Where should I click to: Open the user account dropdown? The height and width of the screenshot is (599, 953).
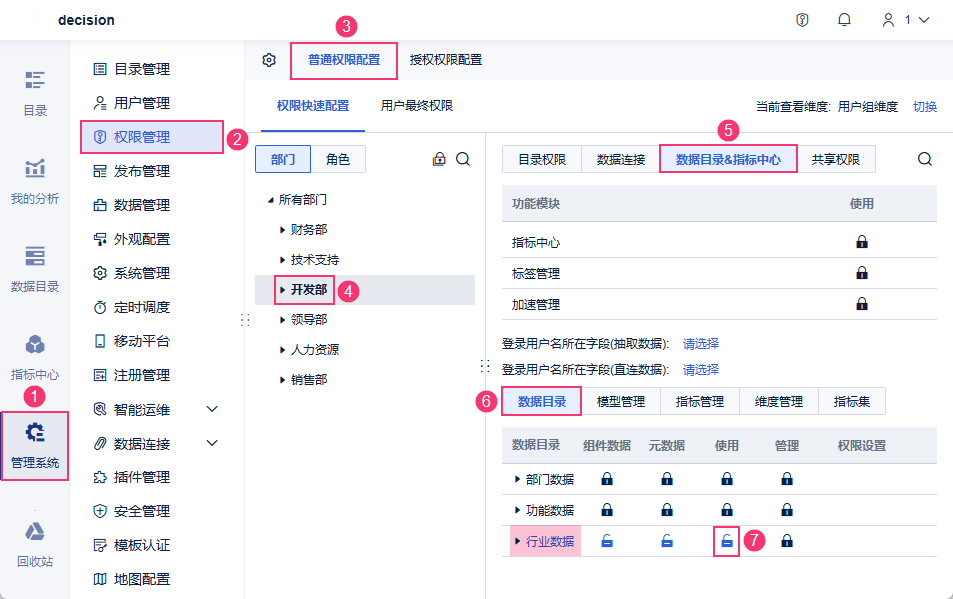[x=906, y=20]
